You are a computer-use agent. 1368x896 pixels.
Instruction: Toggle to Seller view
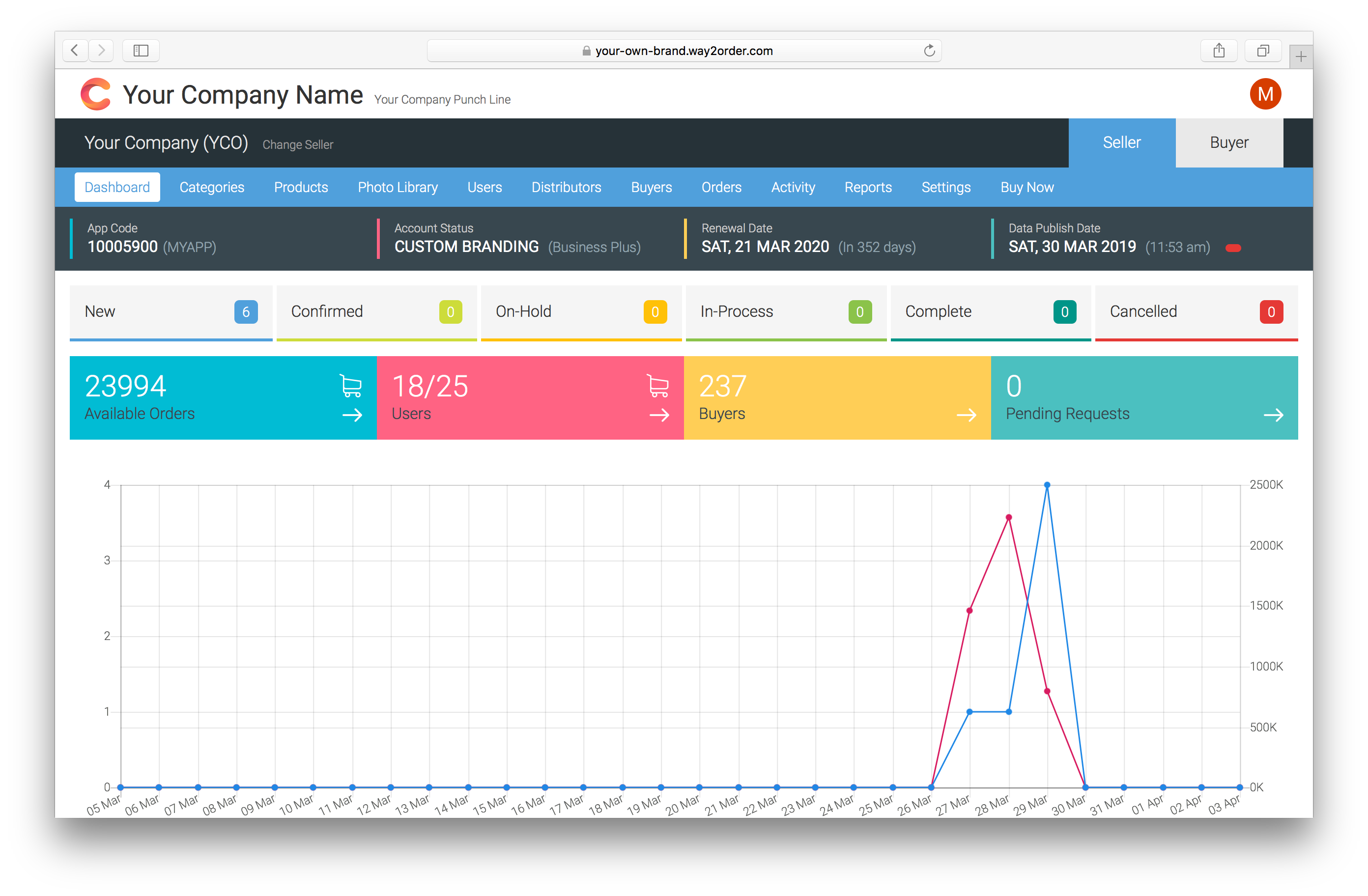point(1123,143)
